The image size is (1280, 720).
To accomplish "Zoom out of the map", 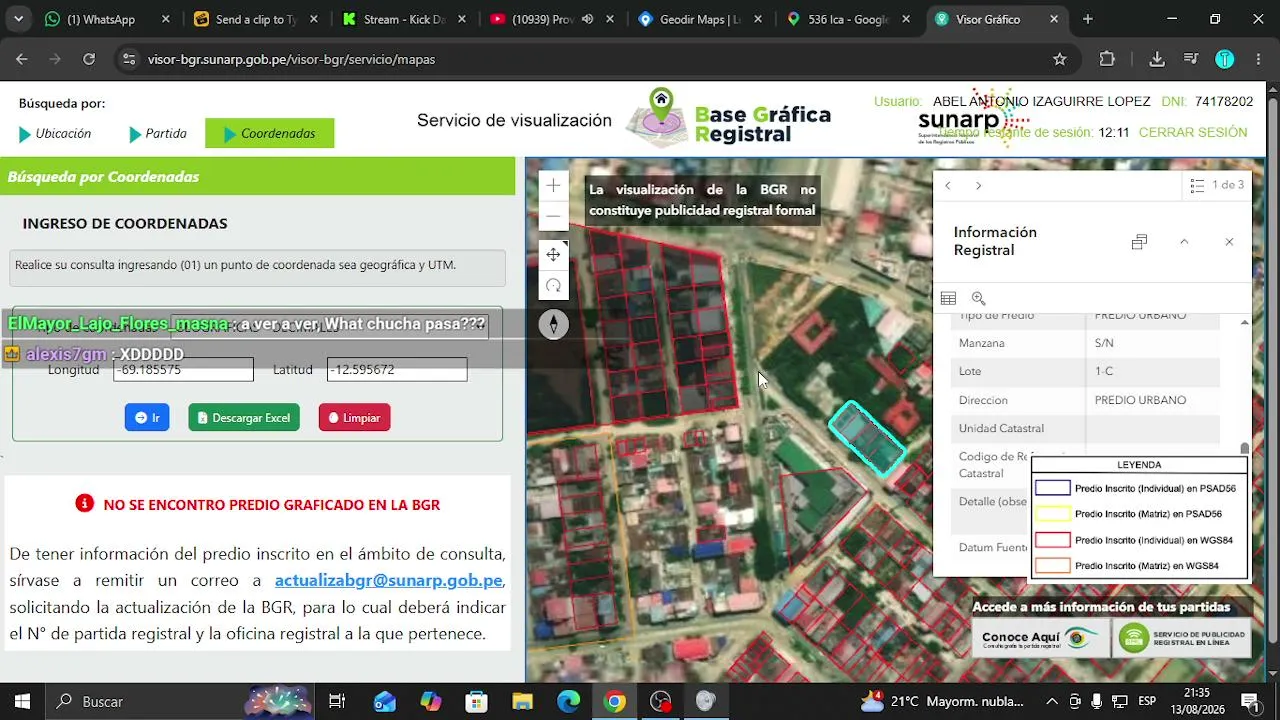I will (553, 216).
